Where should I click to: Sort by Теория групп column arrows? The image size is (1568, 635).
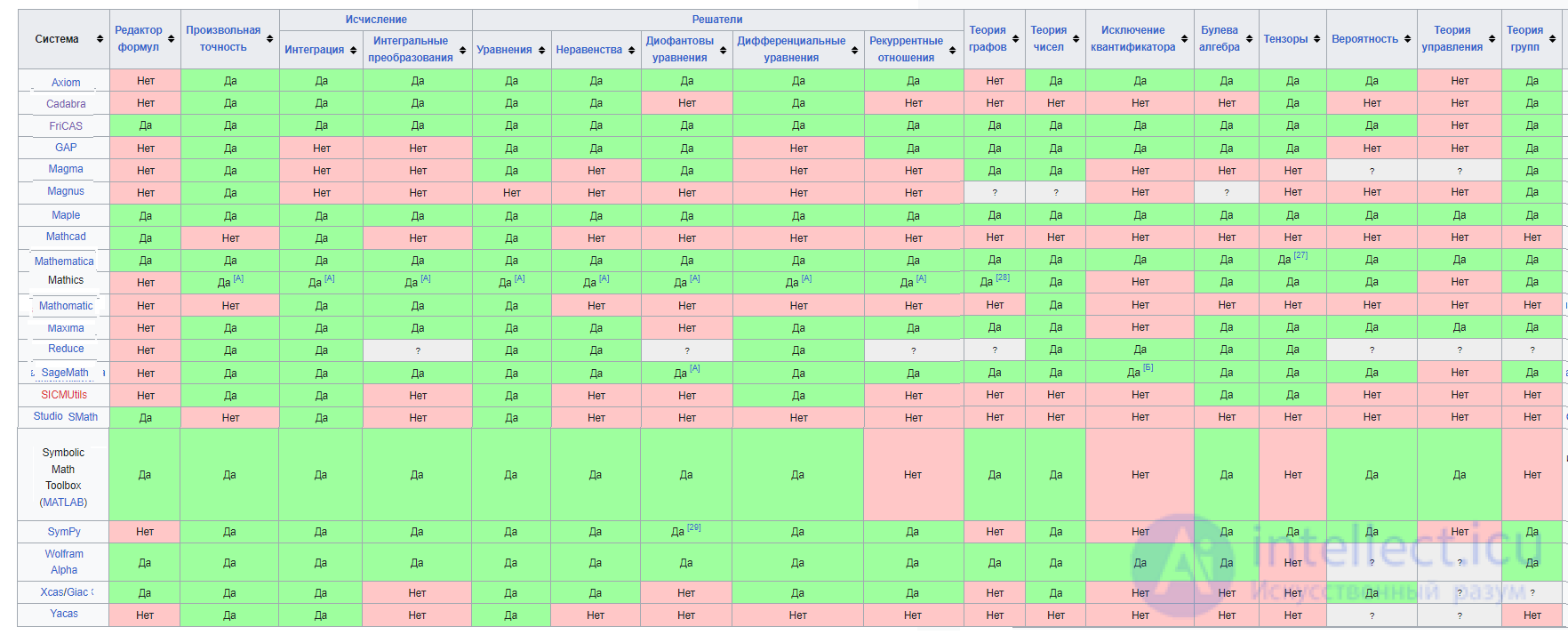click(x=1553, y=39)
